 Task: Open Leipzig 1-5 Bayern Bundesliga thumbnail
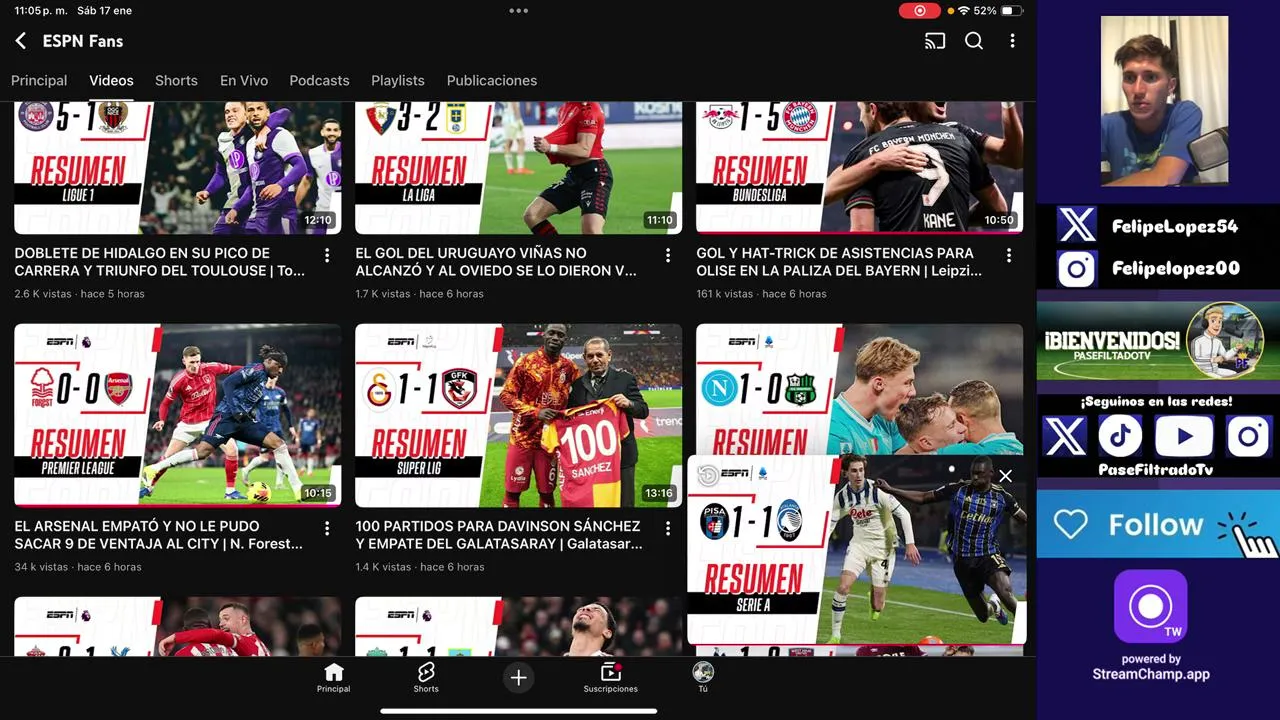pyautogui.click(x=859, y=168)
